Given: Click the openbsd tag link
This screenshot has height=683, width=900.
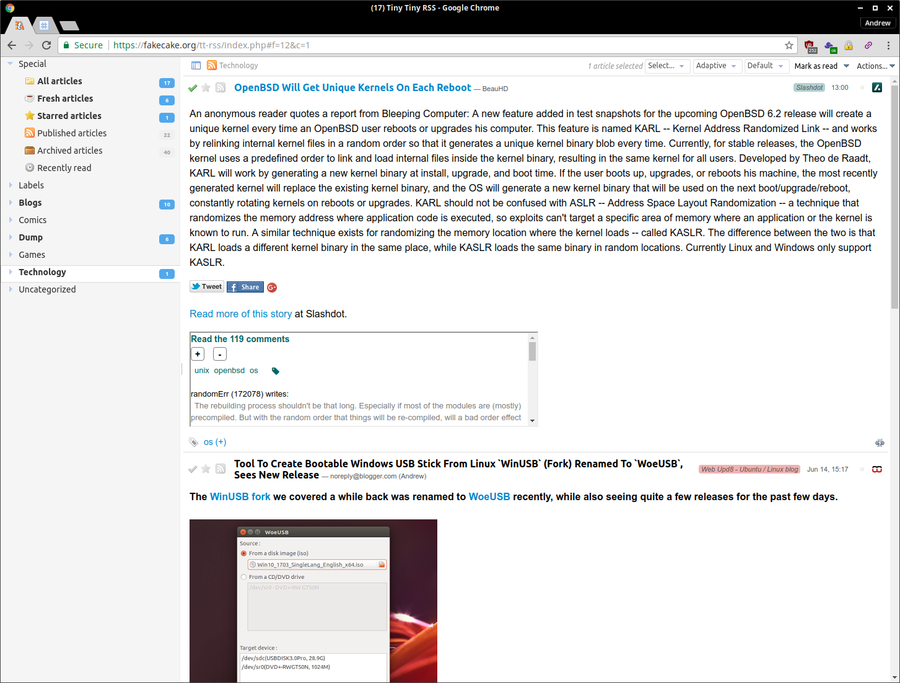Looking at the screenshot, I should 229,371.
